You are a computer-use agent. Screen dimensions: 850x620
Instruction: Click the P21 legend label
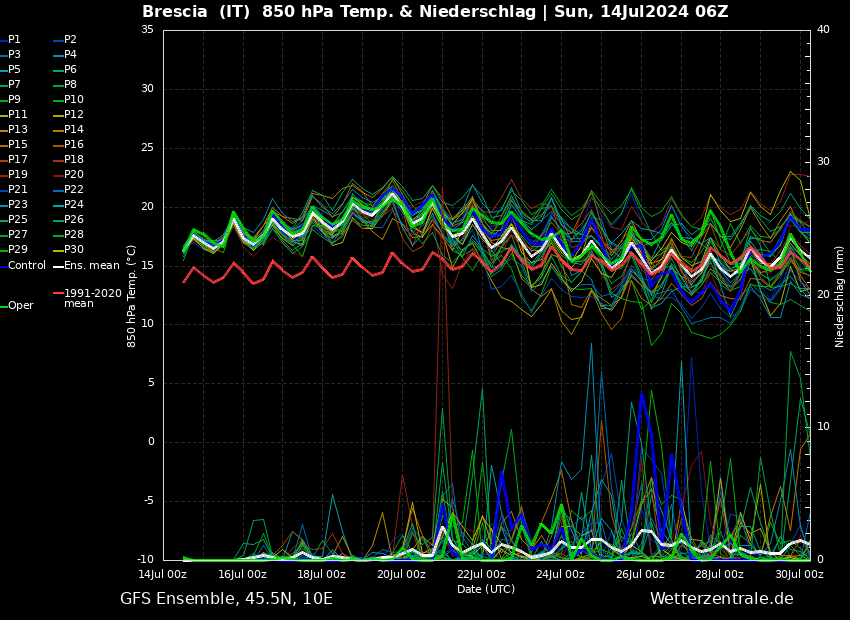click(17, 190)
